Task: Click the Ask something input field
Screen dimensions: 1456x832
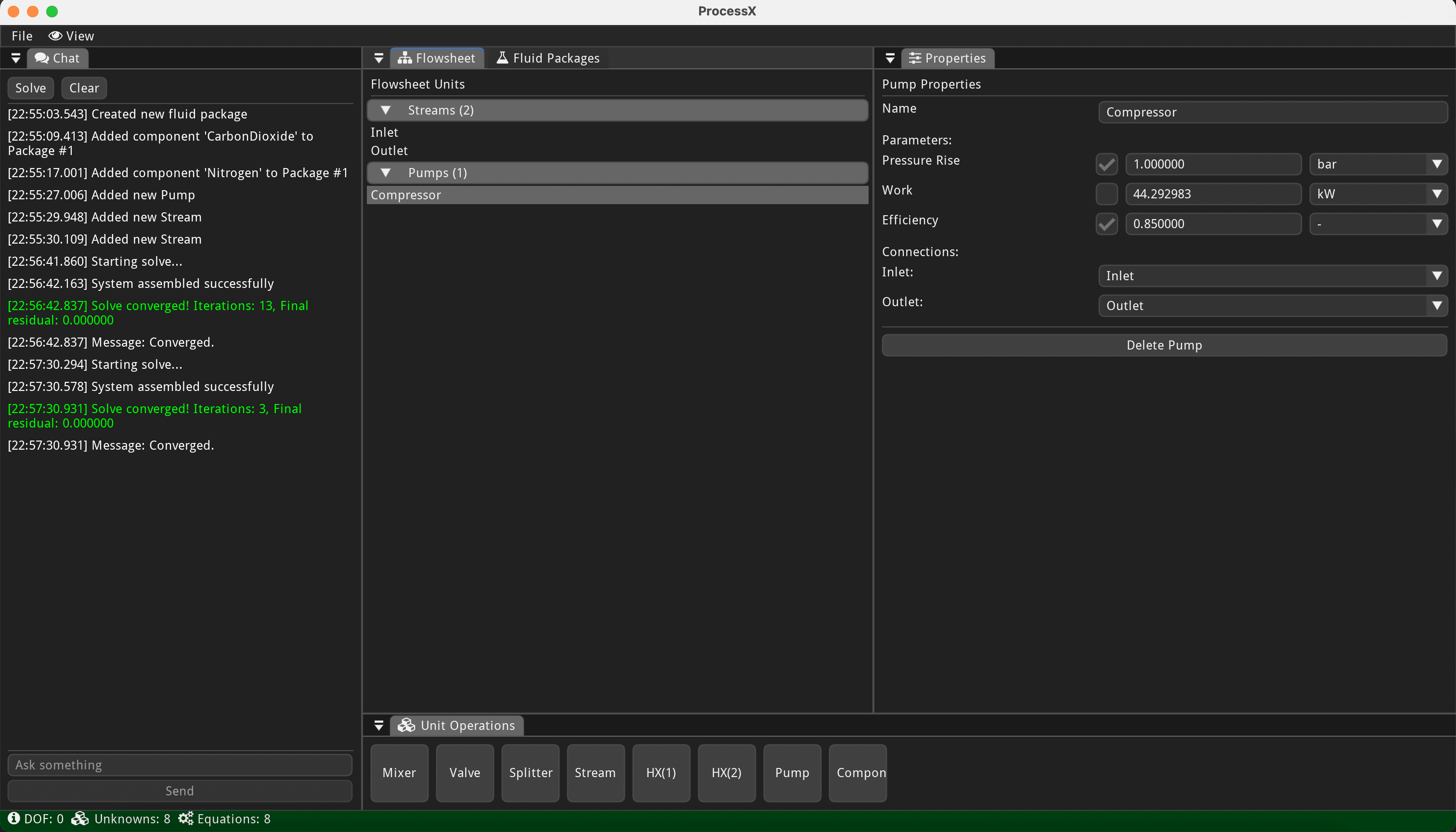Action: tap(180, 765)
